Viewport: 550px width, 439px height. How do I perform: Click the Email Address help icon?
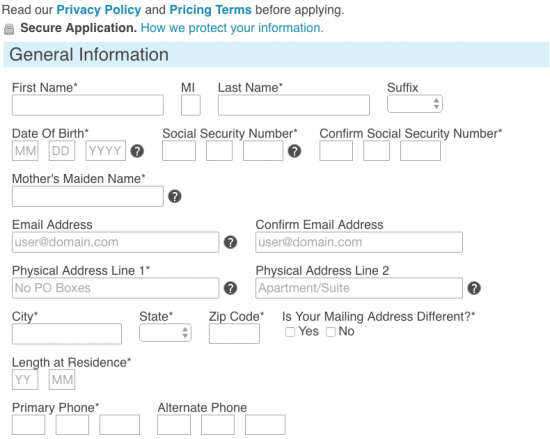click(230, 242)
